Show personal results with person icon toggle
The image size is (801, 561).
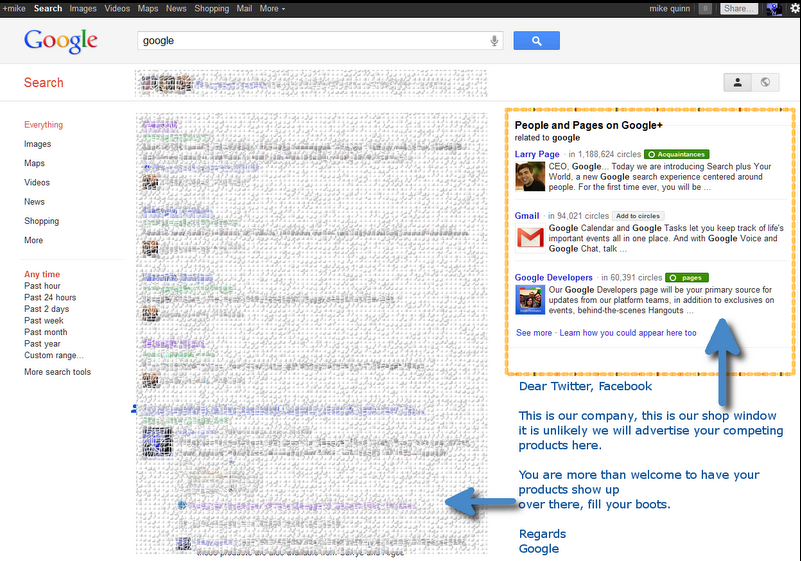tap(738, 82)
